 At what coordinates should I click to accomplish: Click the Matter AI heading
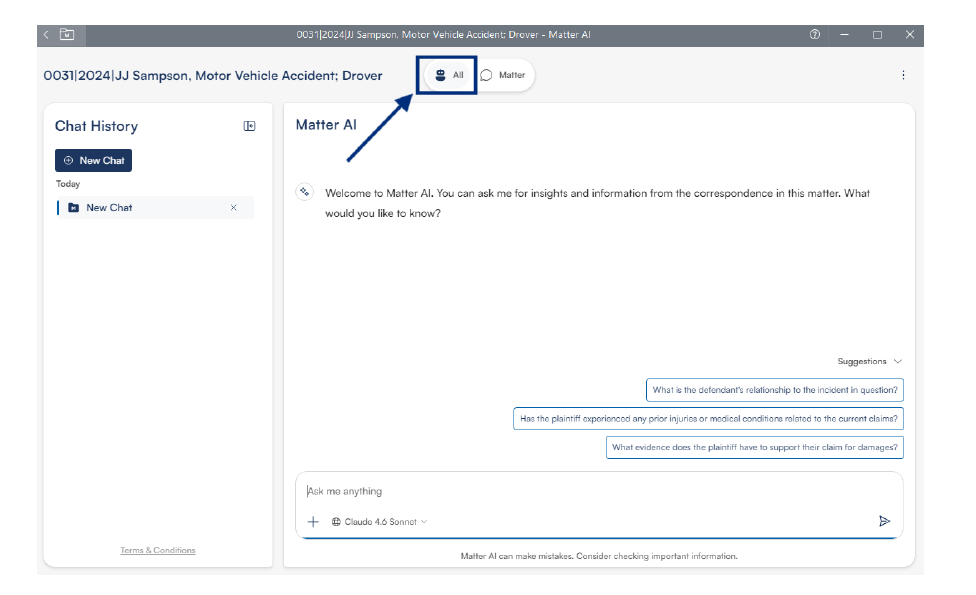coord(326,125)
